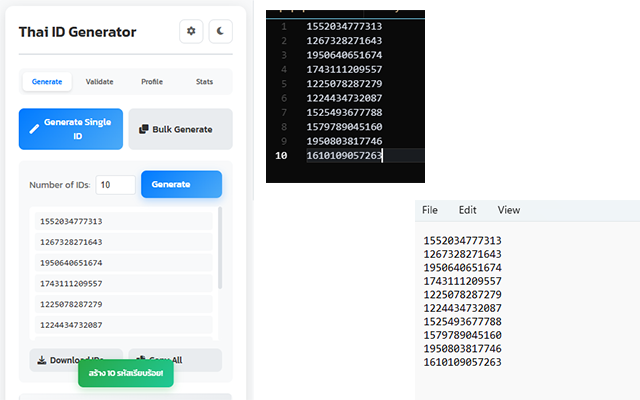Screen dimensions: 640x400
Task: Click line 10 in the code editor
Action: [x=344, y=156]
